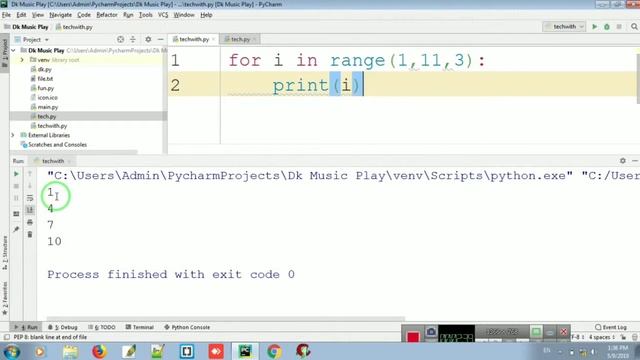Open the Navigate menu
640x360 pixels.
[60, 15]
